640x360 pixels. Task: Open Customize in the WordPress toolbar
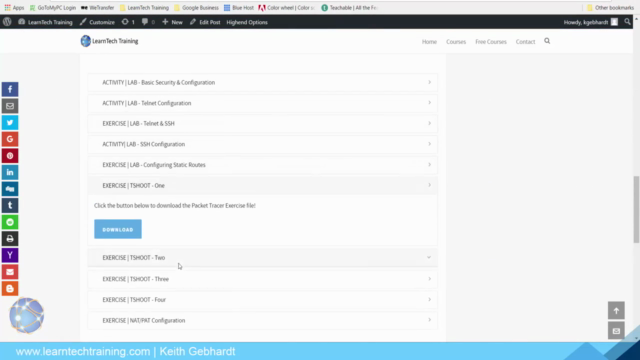pos(97,22)
